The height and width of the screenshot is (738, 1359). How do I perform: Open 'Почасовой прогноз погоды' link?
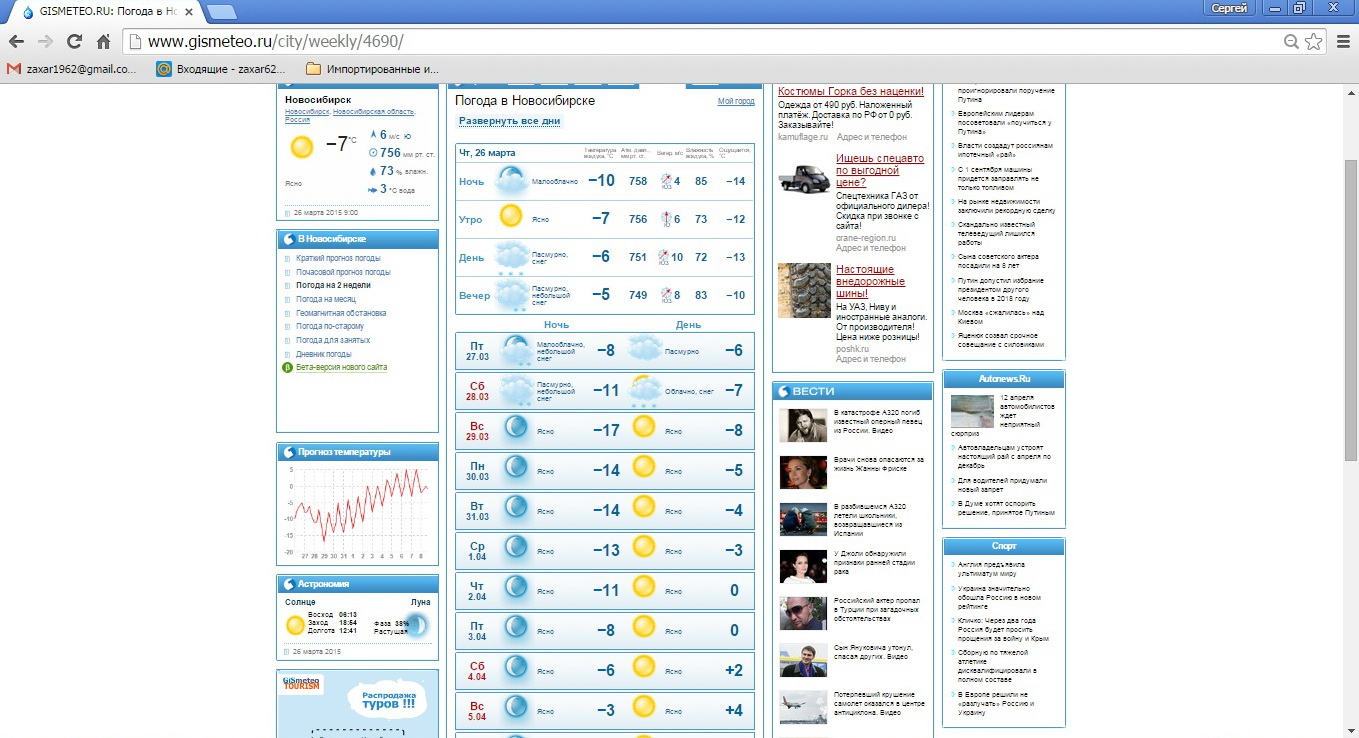(x=343, y=272)
